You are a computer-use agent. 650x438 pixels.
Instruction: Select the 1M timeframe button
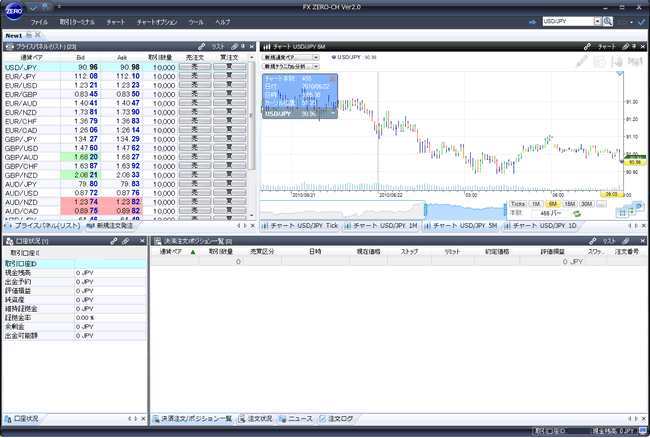536,204
